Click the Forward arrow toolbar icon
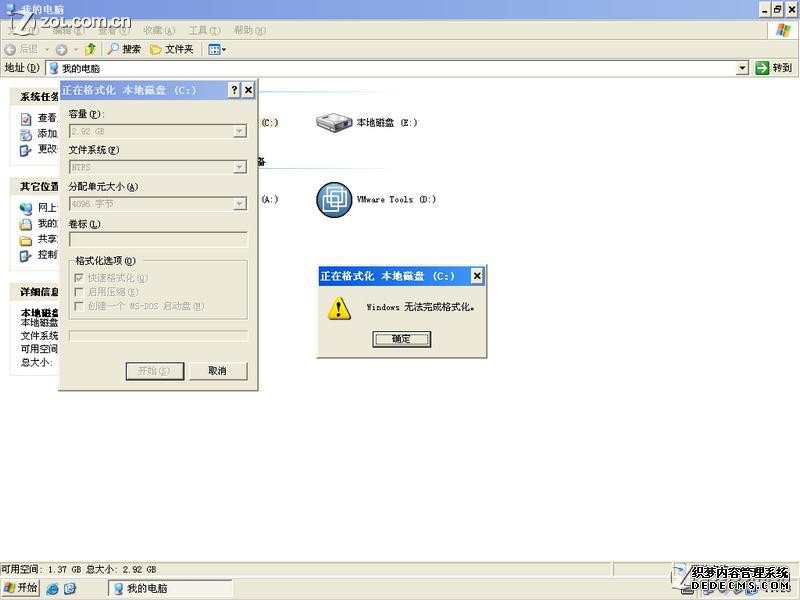 click(62, 49)
